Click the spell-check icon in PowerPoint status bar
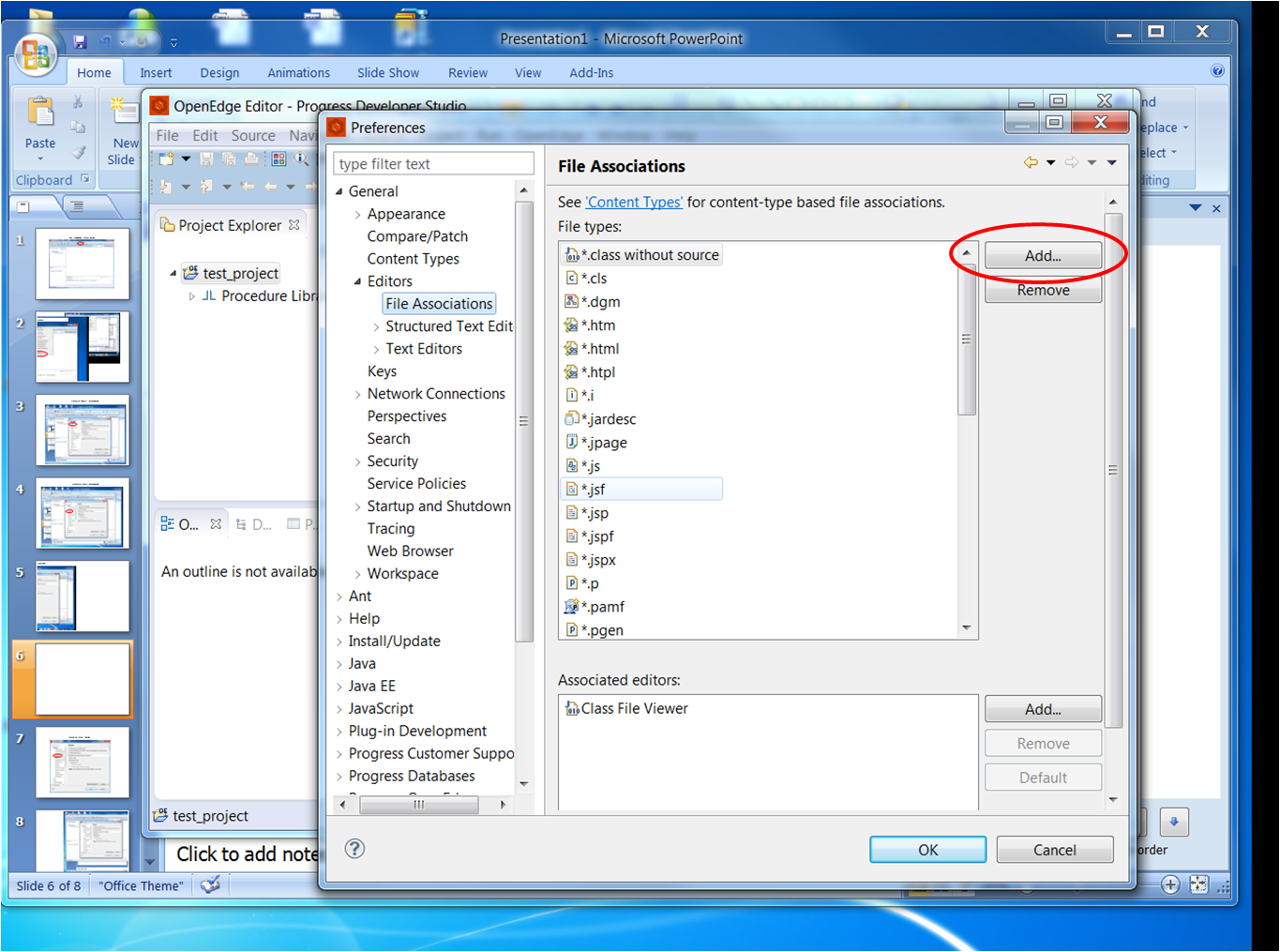Screen dimensions: 1280x952 pos(211,884)
